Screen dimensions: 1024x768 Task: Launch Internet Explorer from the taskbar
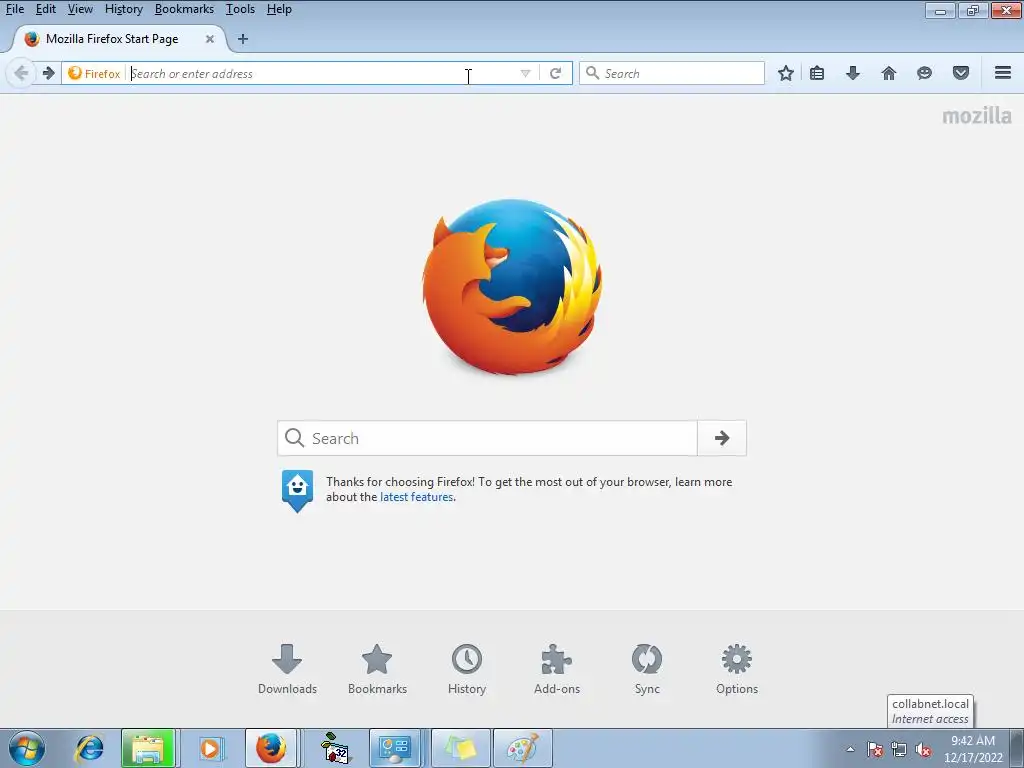(89, 748)
